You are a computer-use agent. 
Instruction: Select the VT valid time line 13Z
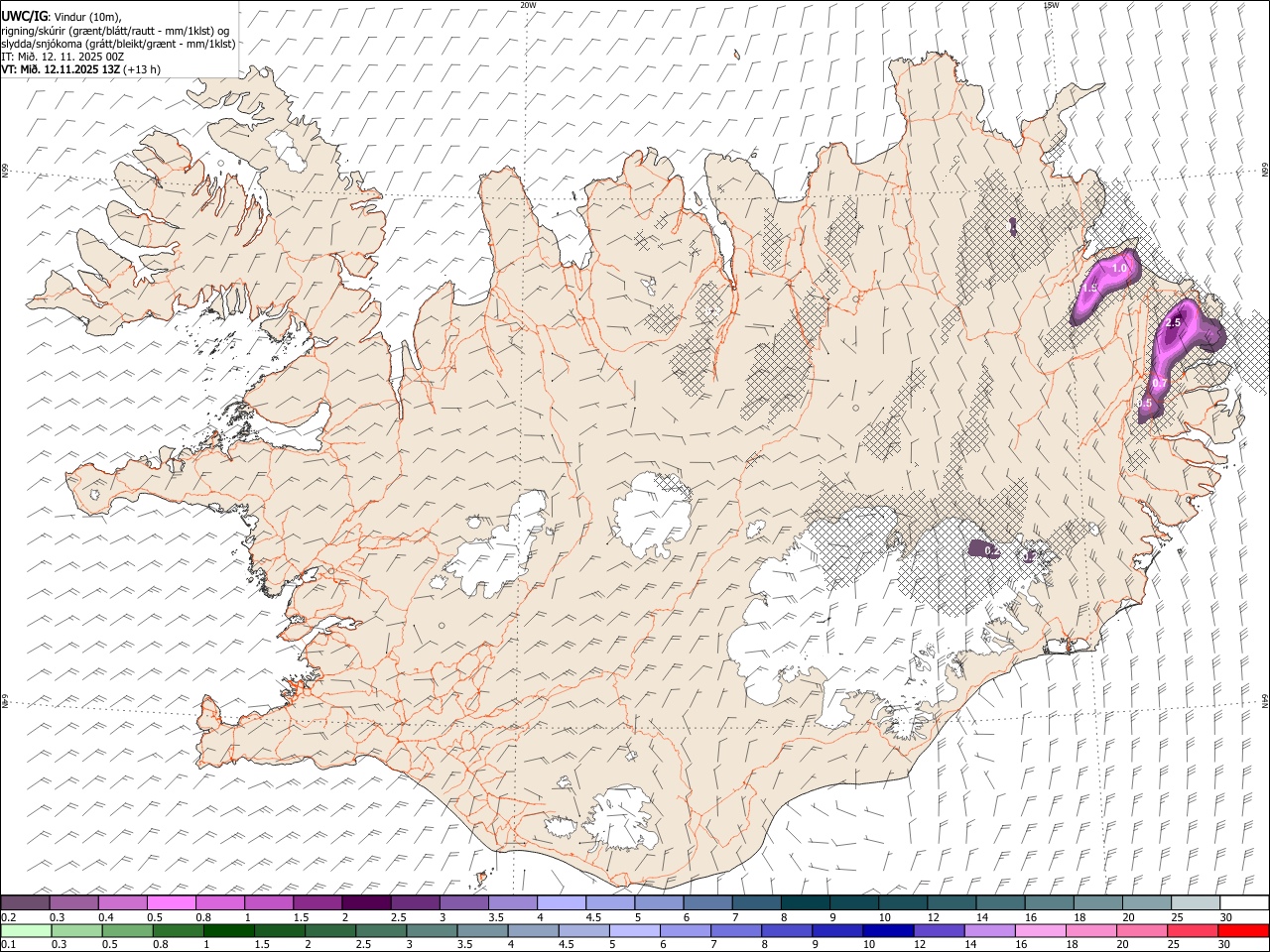pyautogui.click(x=80, y=69)
